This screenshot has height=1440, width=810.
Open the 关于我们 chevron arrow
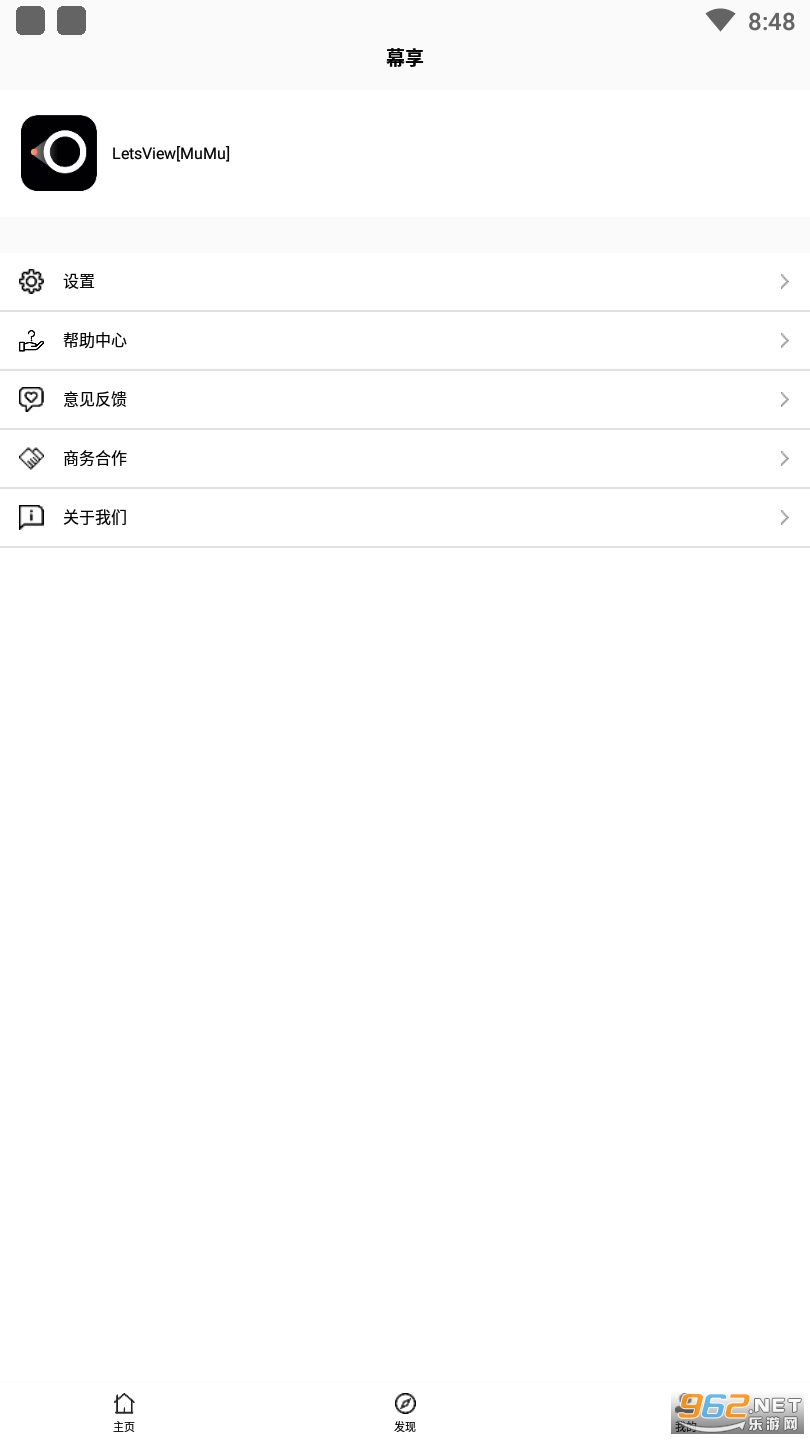[x=785, y=518]
